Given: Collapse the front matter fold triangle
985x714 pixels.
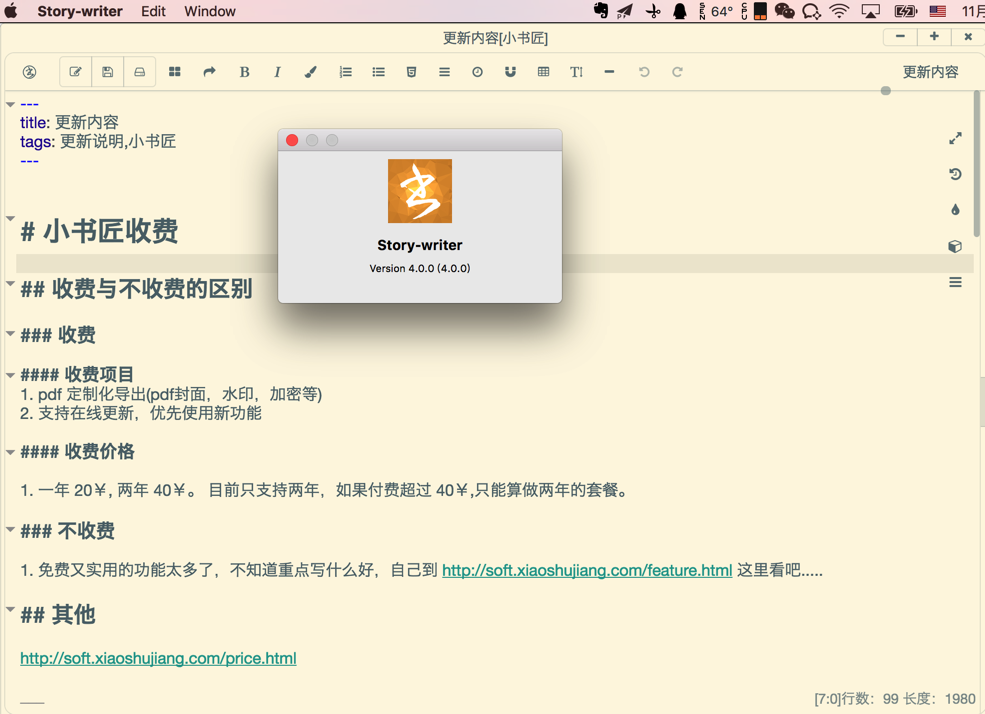Looking at the screenshot, I should 10,104.
